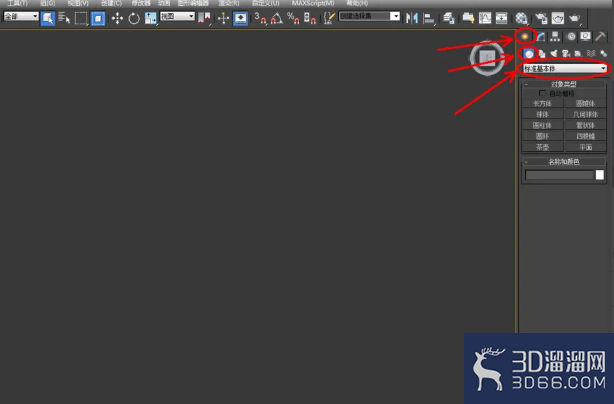
Task: Toggle the 3D Snaps button
Action: [x=260, y=18]
